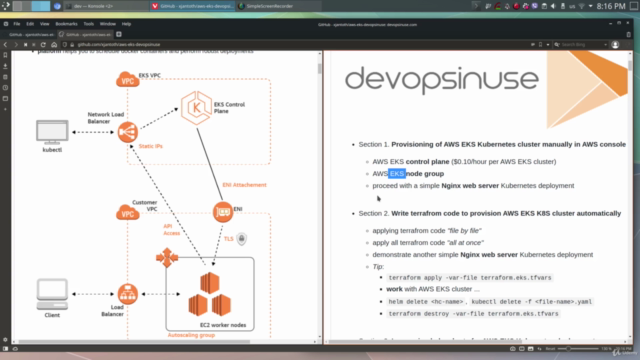The image size is (640, 360).
Task: Open the Bookmarks side panel
Action: tap(5, 55)
